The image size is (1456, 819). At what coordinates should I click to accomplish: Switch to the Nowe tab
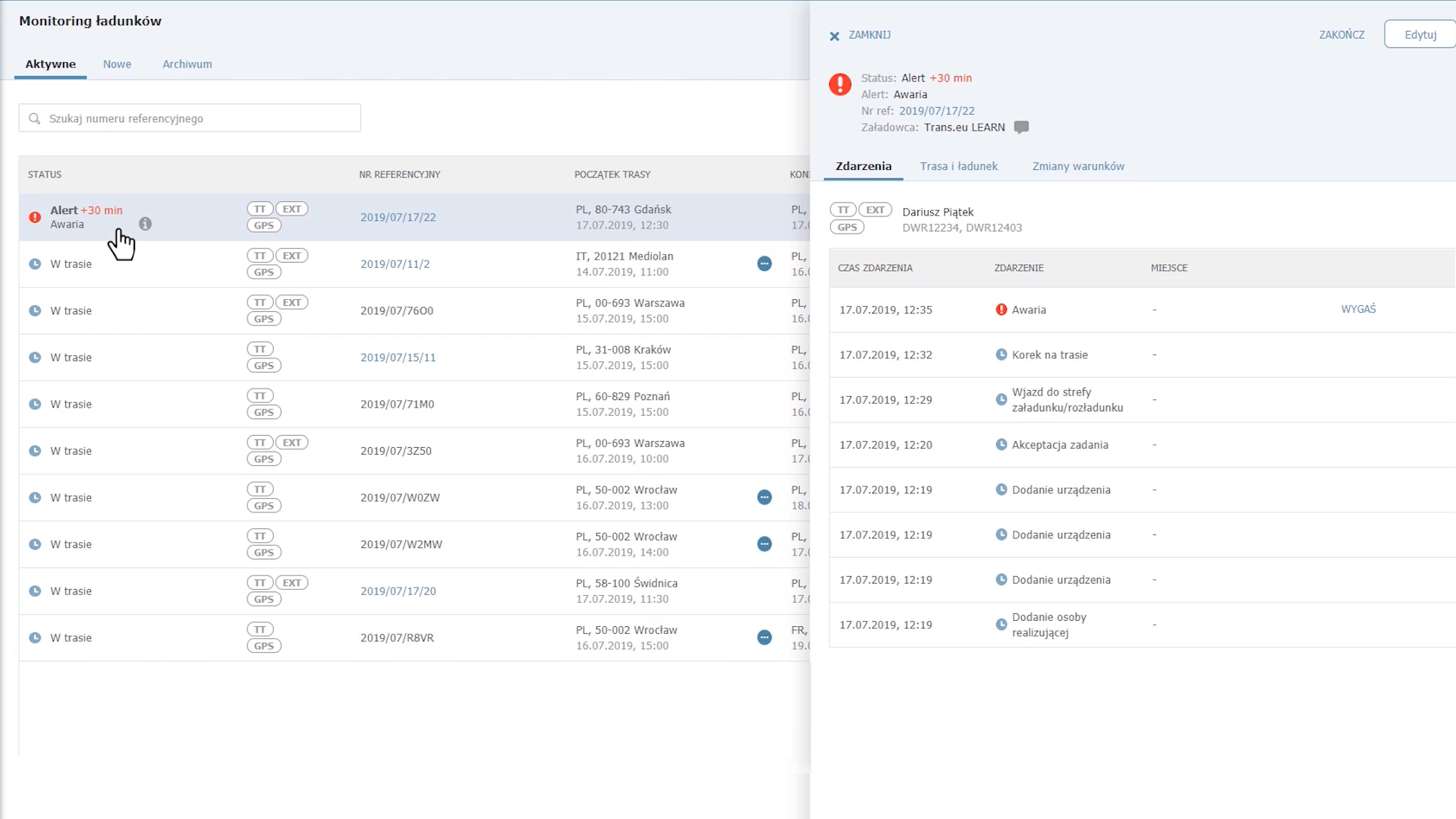tap(117, 65)
